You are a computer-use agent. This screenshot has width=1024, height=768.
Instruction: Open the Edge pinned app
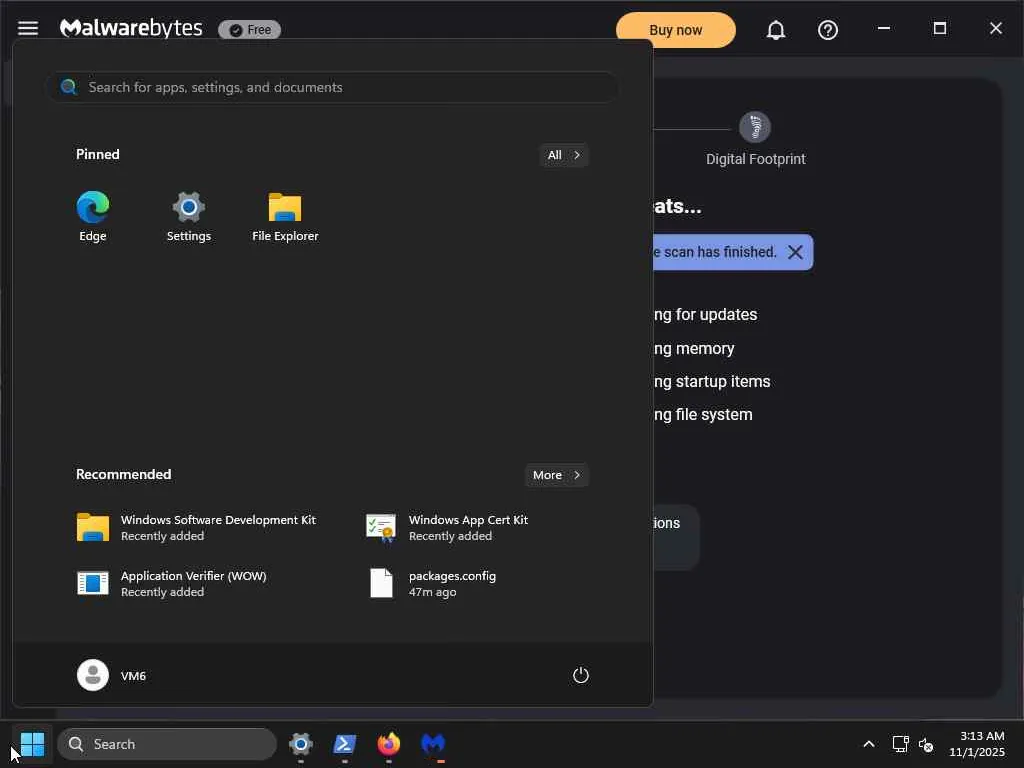[x=93, y=217]
